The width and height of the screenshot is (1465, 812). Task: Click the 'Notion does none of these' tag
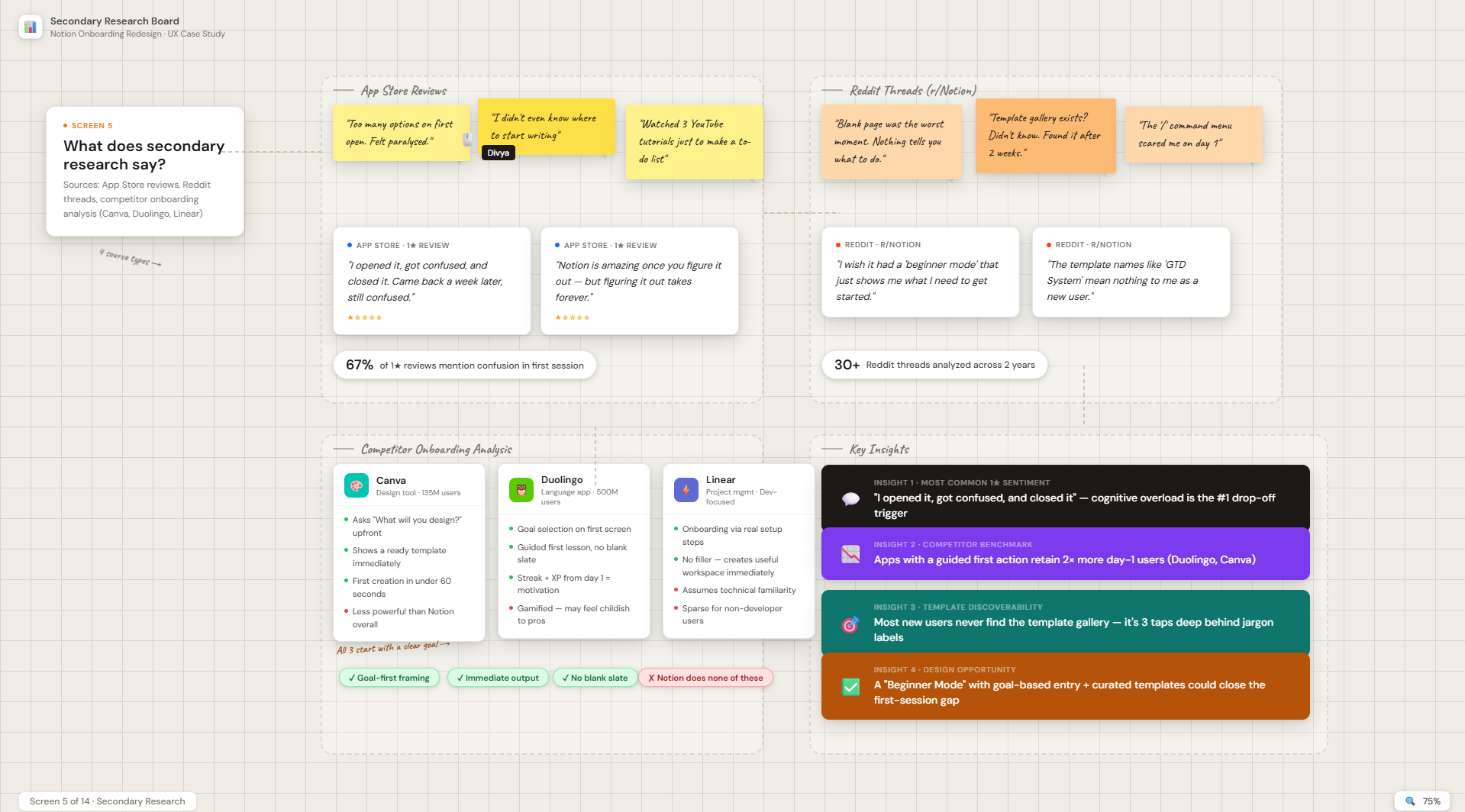click(706, 678)
